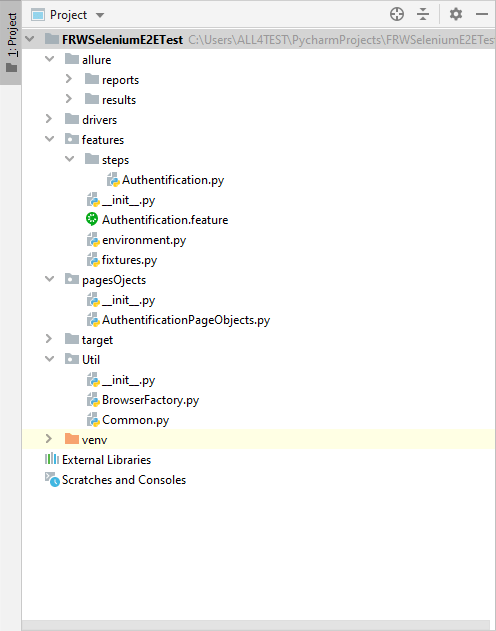
Task: Select the BrowserFactory.py file name
Action: click(150, 400)
